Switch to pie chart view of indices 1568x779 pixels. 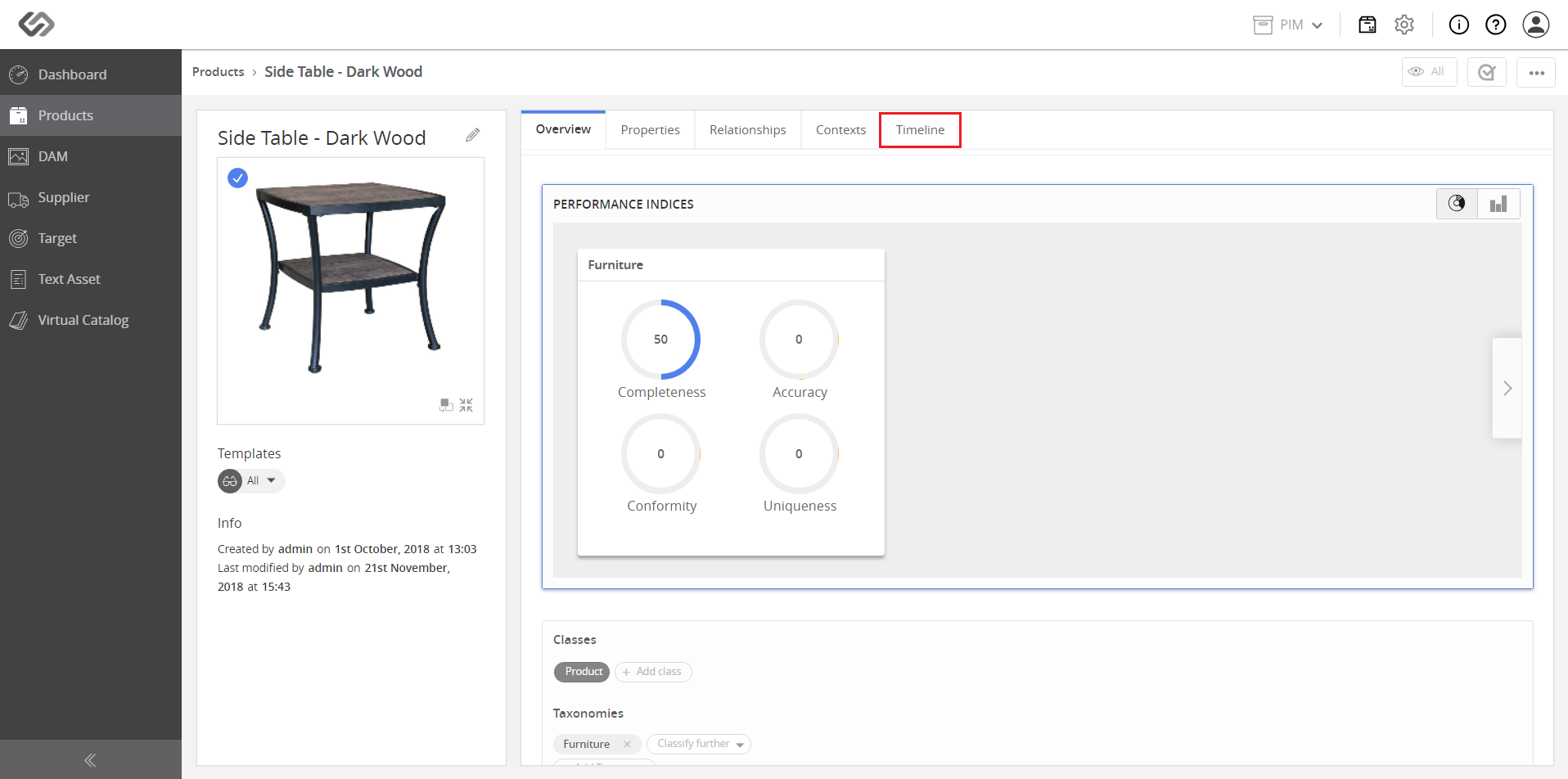[x=1458, y=204]
